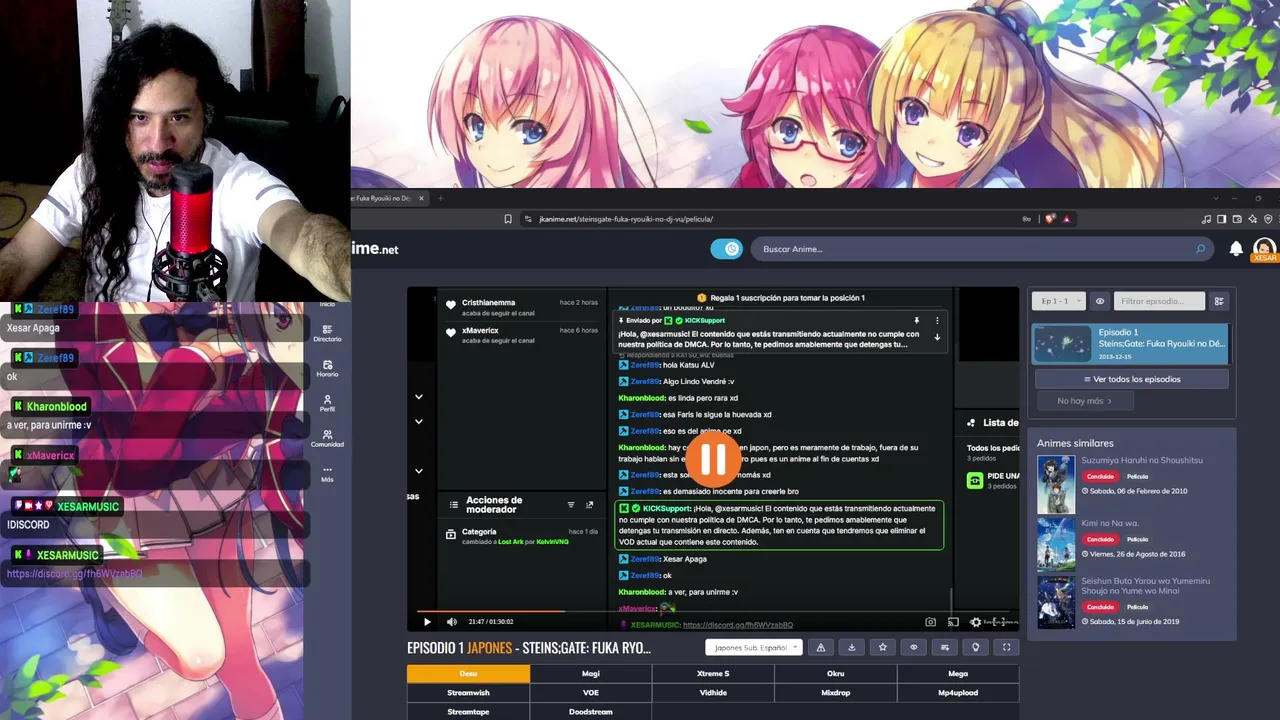Open Kimi no Na wa. link
Screen dimensions: 1280x720
pyautogui.click(x=1110, y=523)
